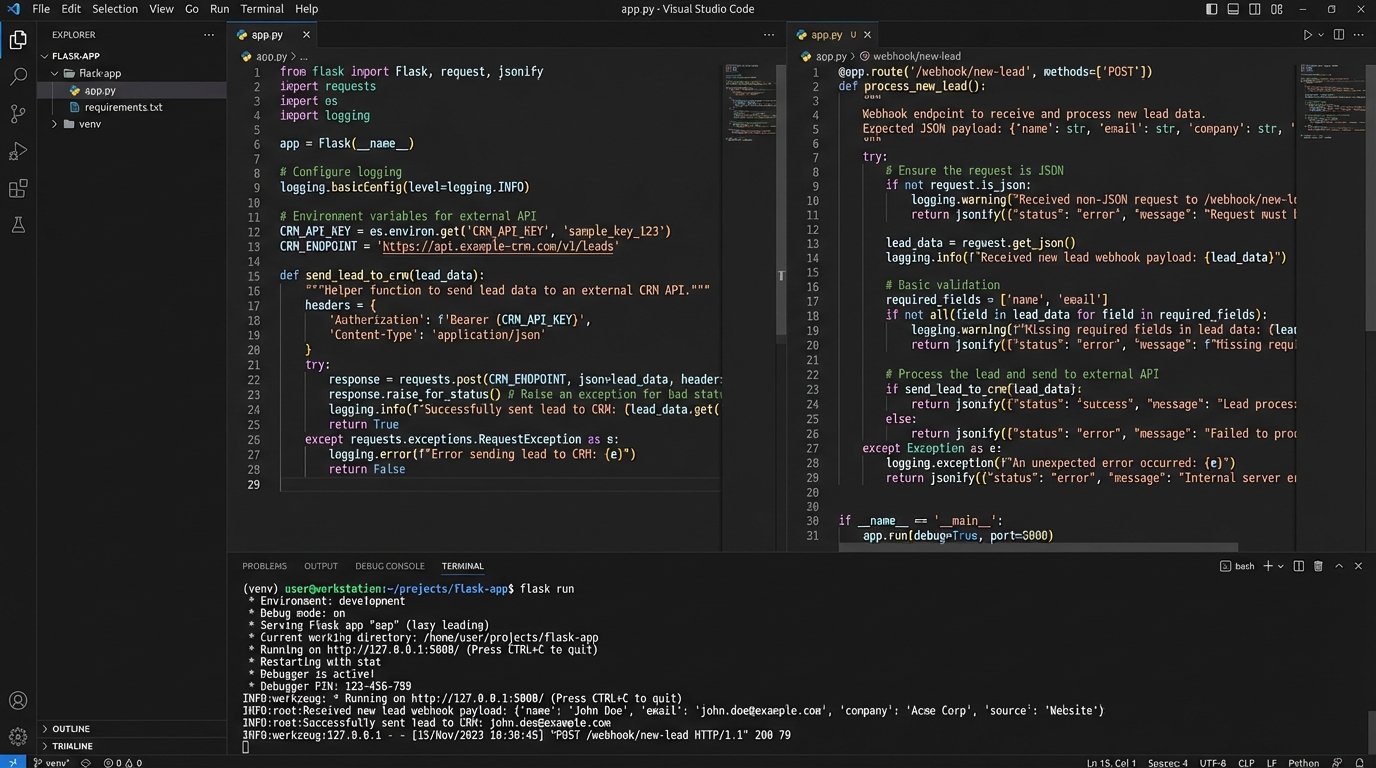Screen dimensions: 1376x768
Task: Toggle the primary side bar layout button
Action: [1211, 9]
